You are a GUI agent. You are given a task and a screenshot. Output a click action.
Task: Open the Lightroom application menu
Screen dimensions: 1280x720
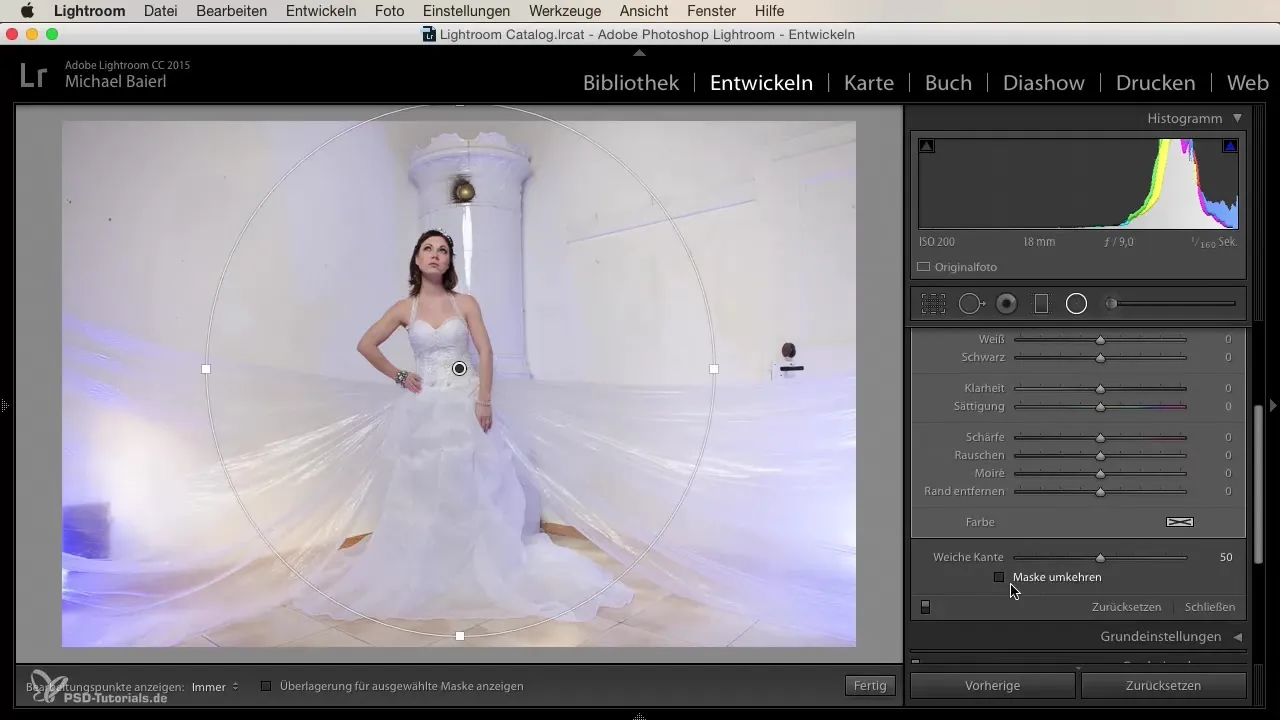[x=89, y=11]
